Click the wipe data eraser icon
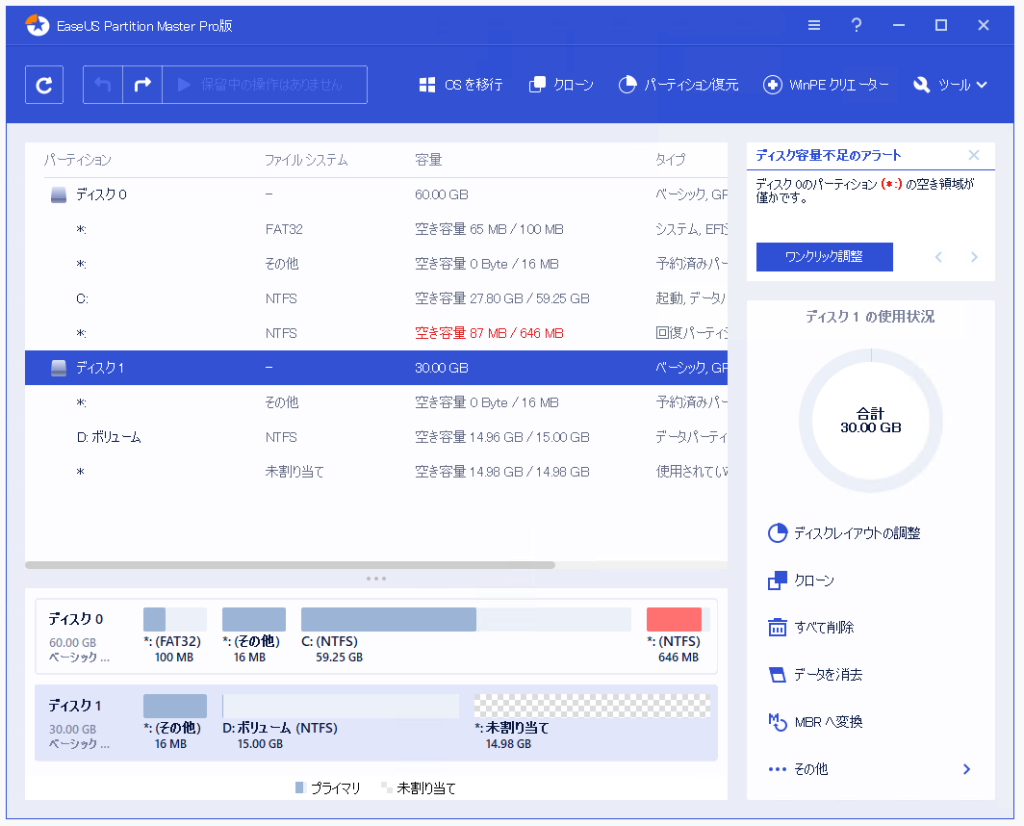Viewport: 1024px width, 826px height. point(777,675)
